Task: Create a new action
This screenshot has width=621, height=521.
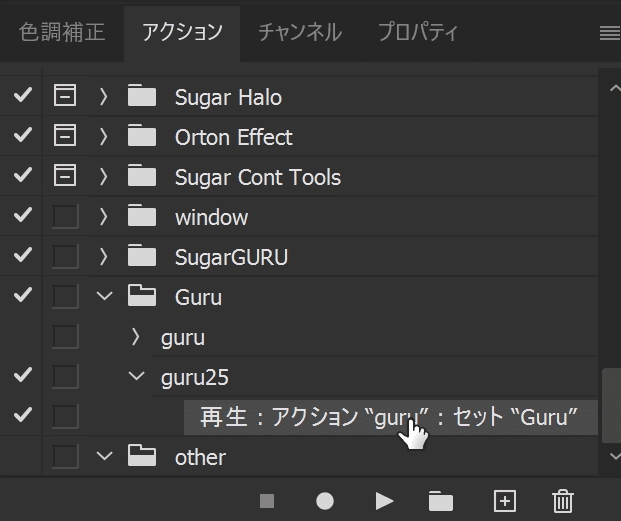Action: tap(504, 501)
